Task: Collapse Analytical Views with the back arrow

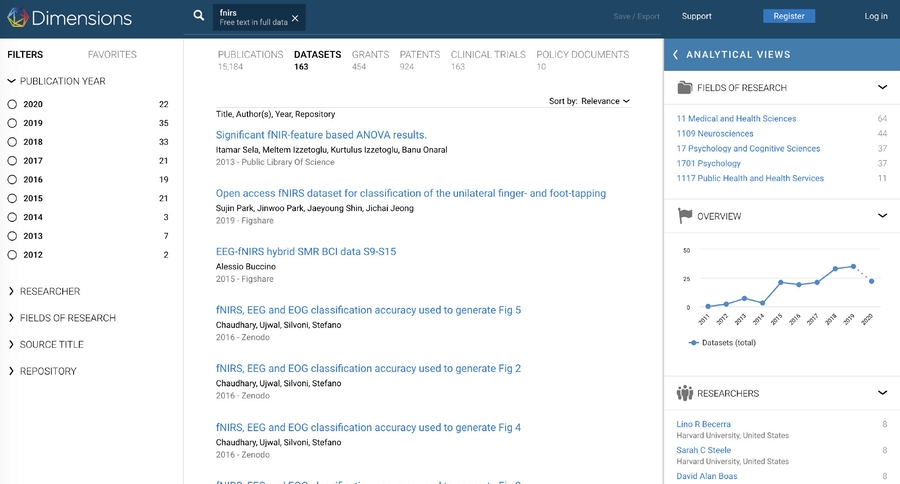Action: click(x=676, y=55)
